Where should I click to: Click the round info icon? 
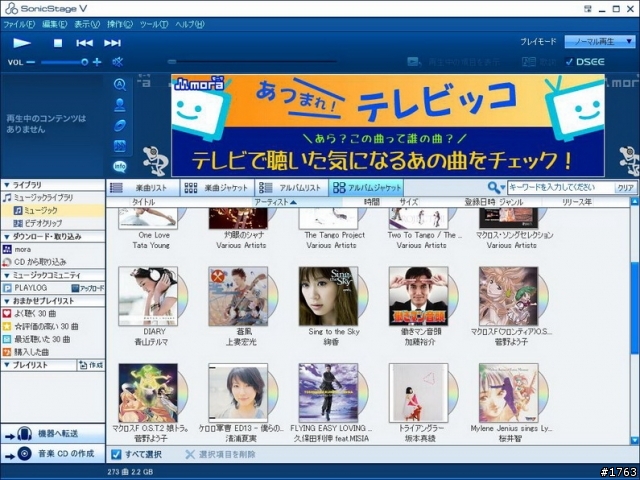click(120, 166)
